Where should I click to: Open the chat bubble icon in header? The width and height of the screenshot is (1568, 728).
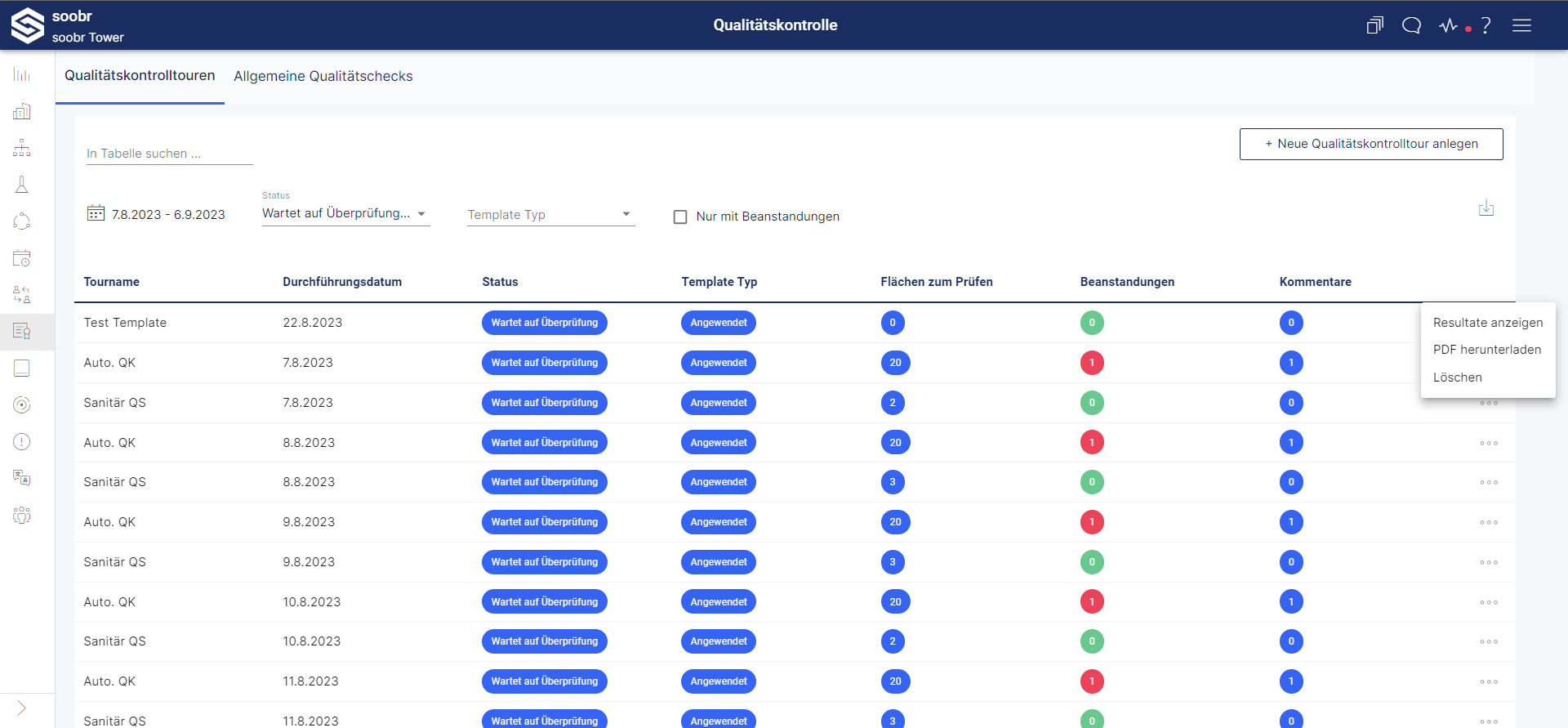[1411, 25]
